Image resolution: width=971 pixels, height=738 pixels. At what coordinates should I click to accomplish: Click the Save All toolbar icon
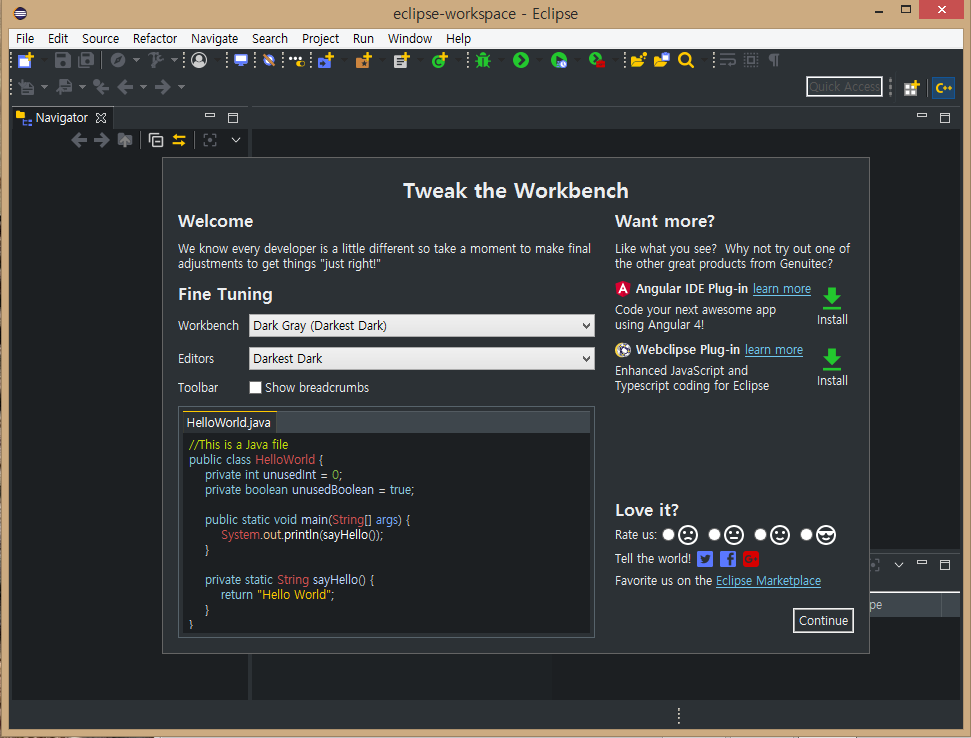click(86, 60)
